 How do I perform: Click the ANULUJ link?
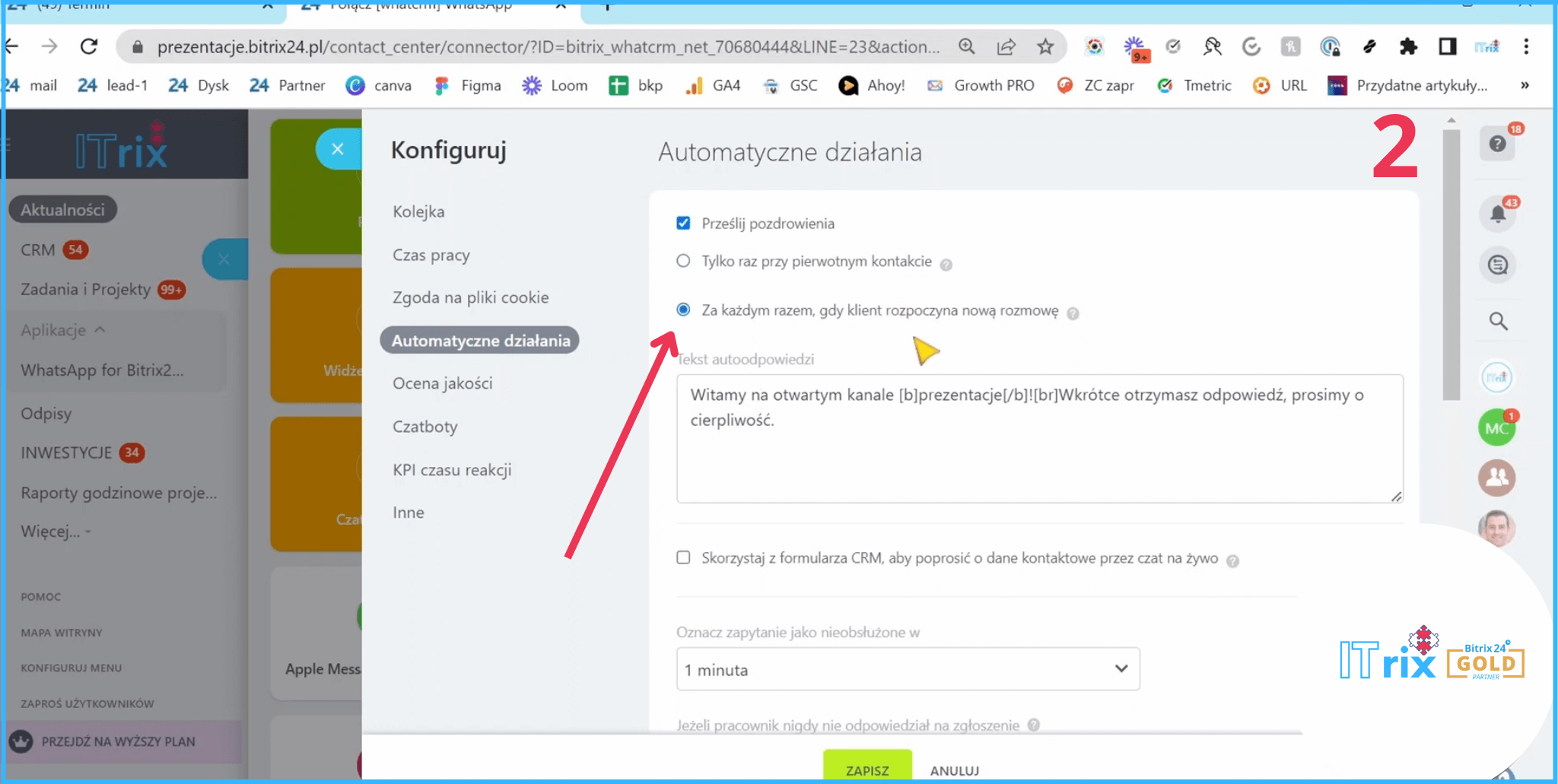coord(954,770)
